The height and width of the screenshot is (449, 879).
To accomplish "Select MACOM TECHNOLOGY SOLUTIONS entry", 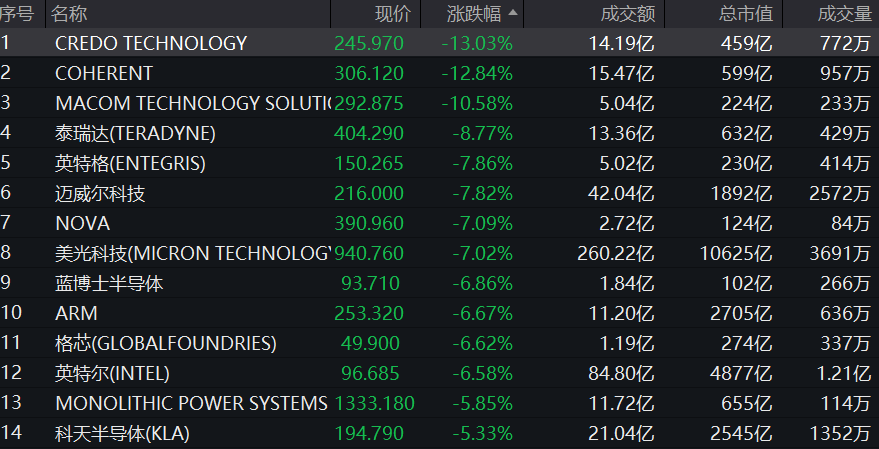I will (x=440, y=103).
